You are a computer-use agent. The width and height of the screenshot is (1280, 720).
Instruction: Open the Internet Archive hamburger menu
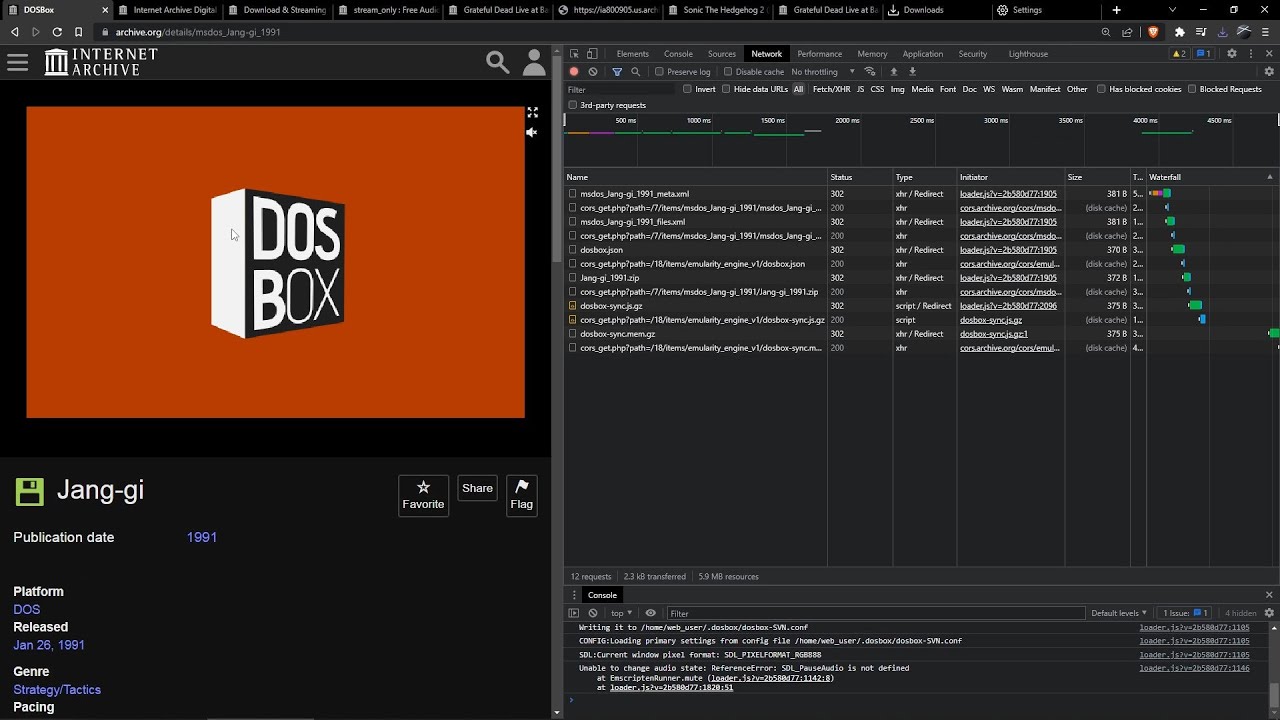click(x=17, y=63)
